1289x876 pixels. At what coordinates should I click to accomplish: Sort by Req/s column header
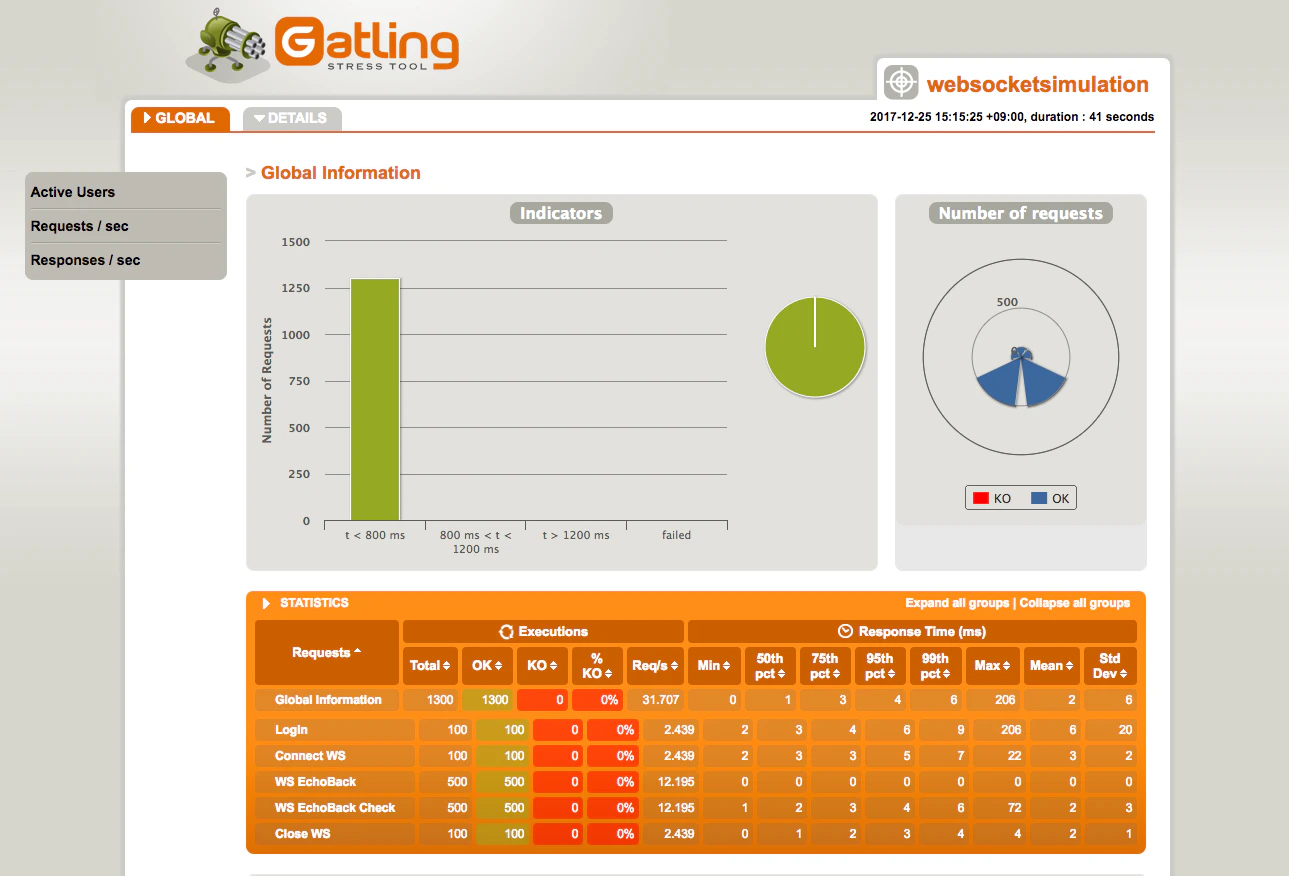(655, 666)
